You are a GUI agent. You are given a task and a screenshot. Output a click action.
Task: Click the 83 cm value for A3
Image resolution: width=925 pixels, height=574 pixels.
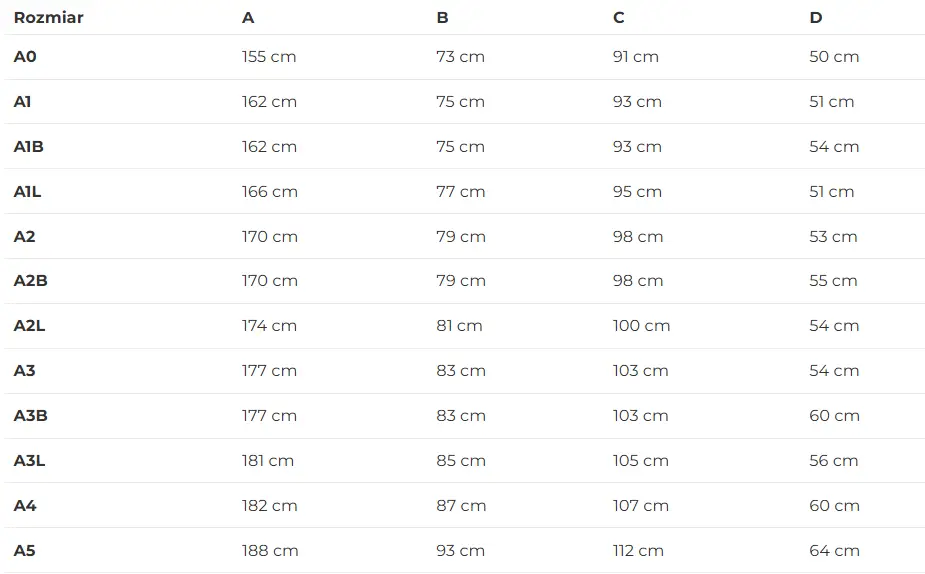coord(461,371)
